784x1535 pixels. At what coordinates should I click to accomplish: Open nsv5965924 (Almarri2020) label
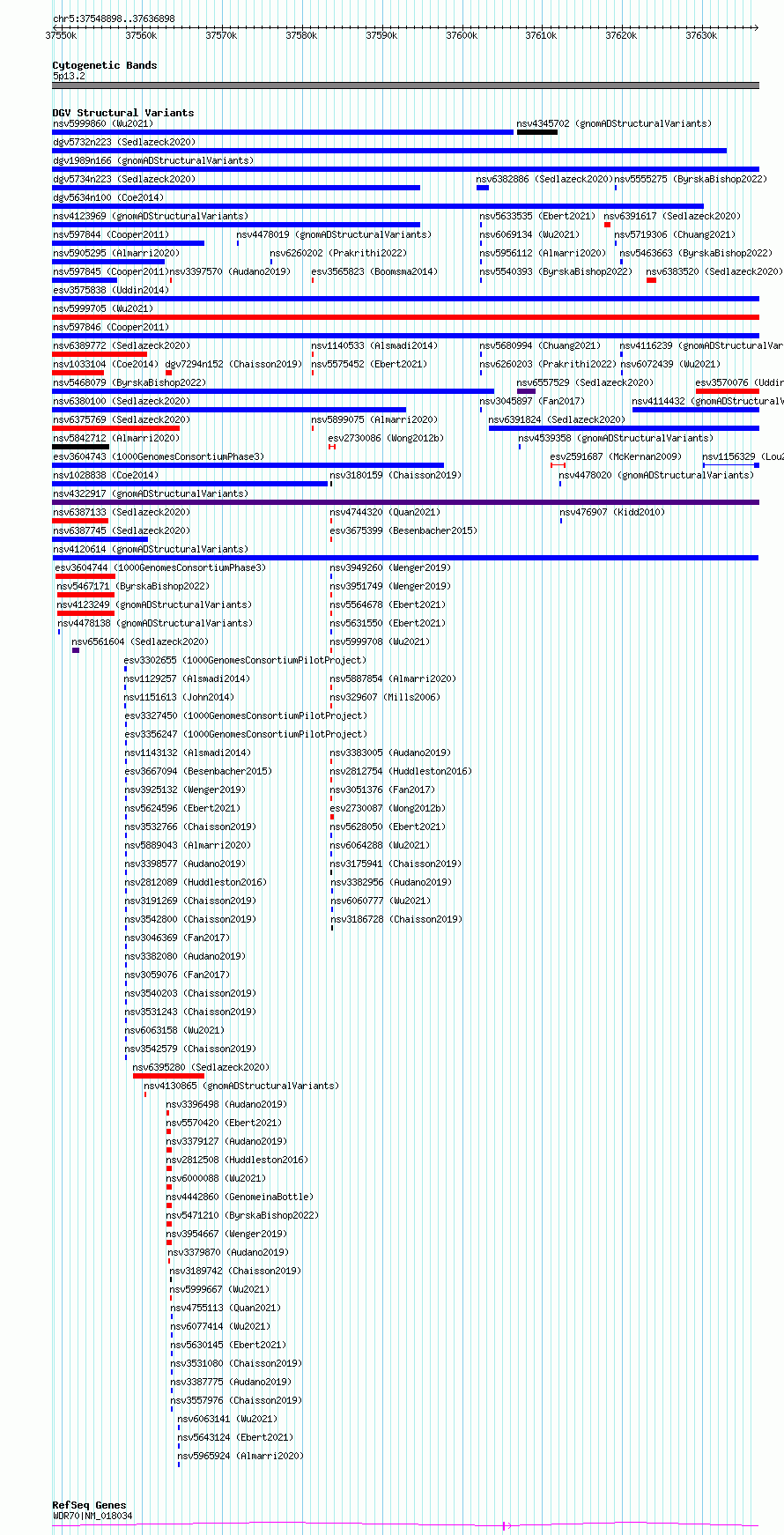[x=240, y=1457]
